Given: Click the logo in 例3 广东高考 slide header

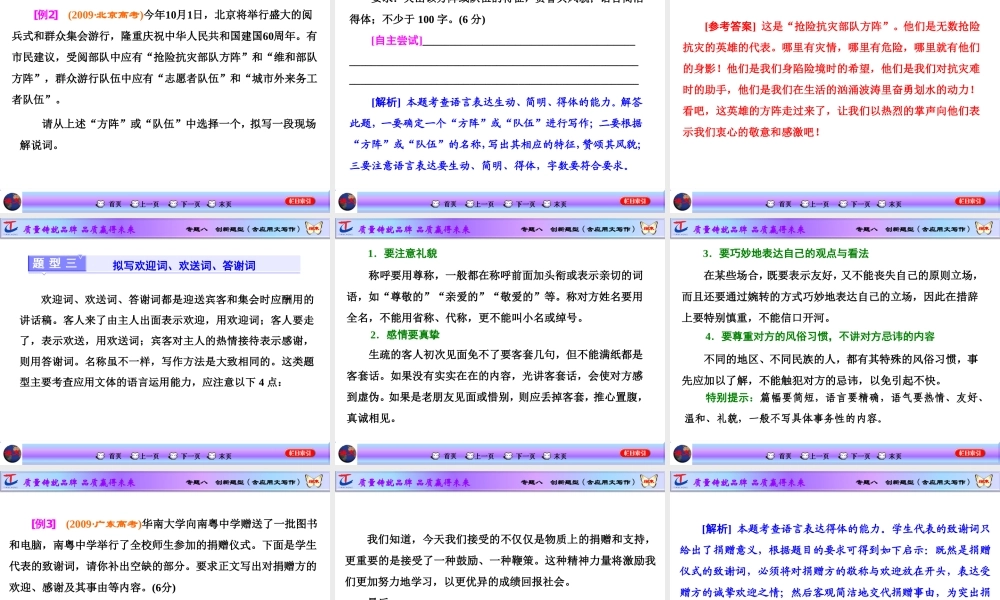Looking at the screenshot, I should pos(11,481).
